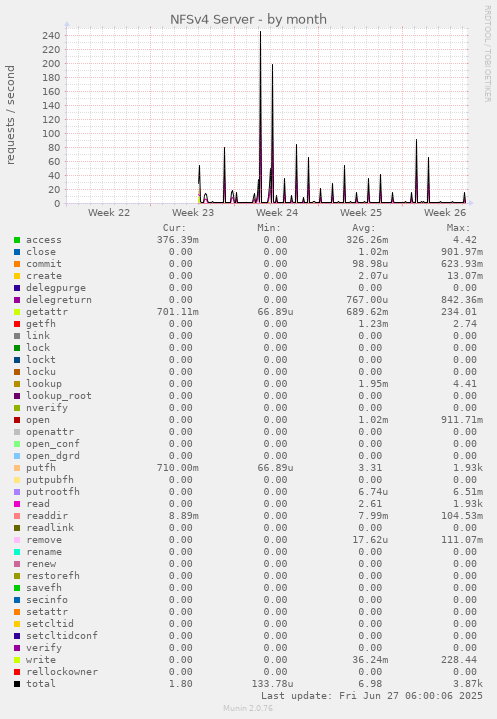Click the 'access' legend label

(x=44, y=240)
